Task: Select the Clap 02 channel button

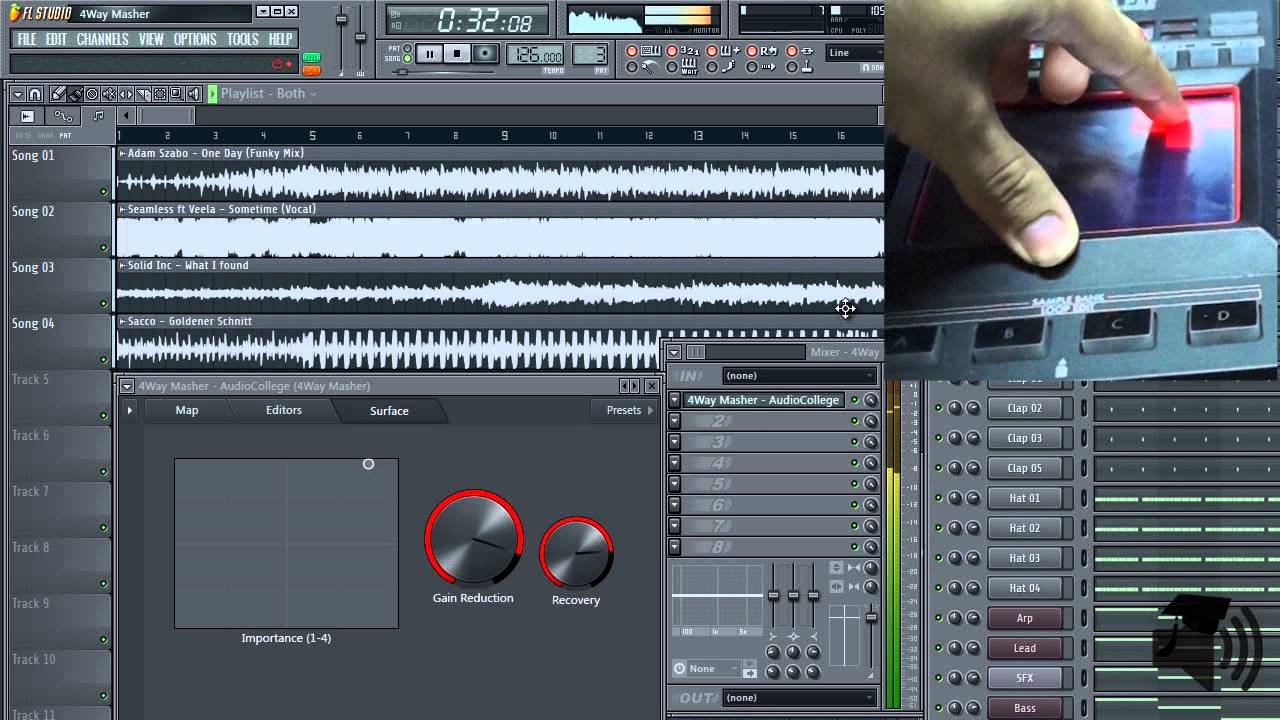Action: [1024, 408]
